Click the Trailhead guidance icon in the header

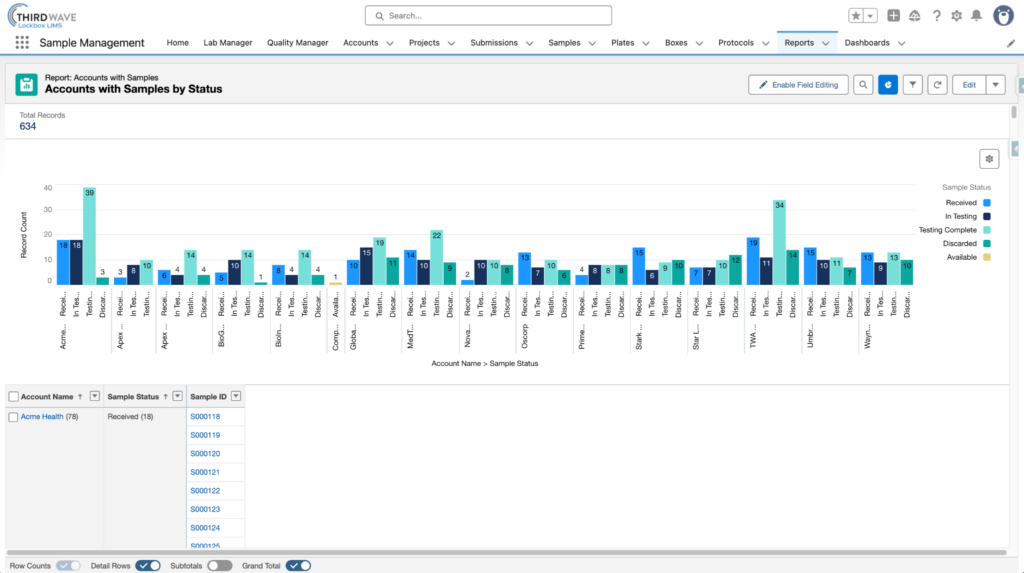(x=915, y=16)
